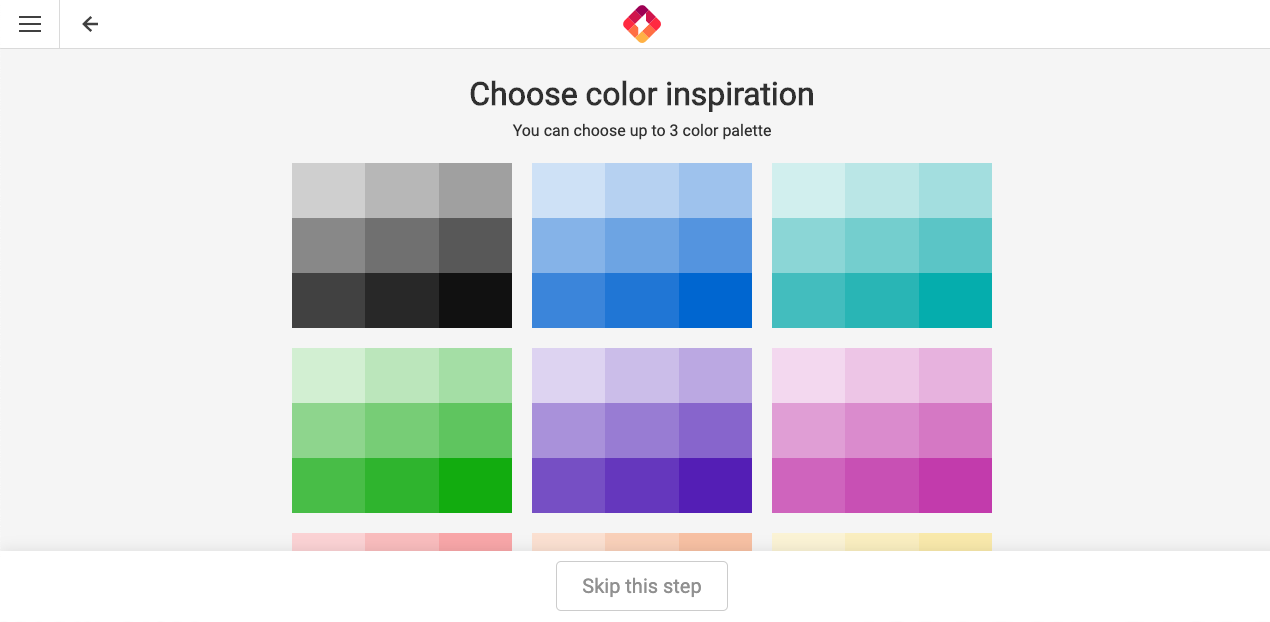The image size is (1270, 622).
Task: Select the purple color palette
Action: pyautogui.click(x=641, y=430)
